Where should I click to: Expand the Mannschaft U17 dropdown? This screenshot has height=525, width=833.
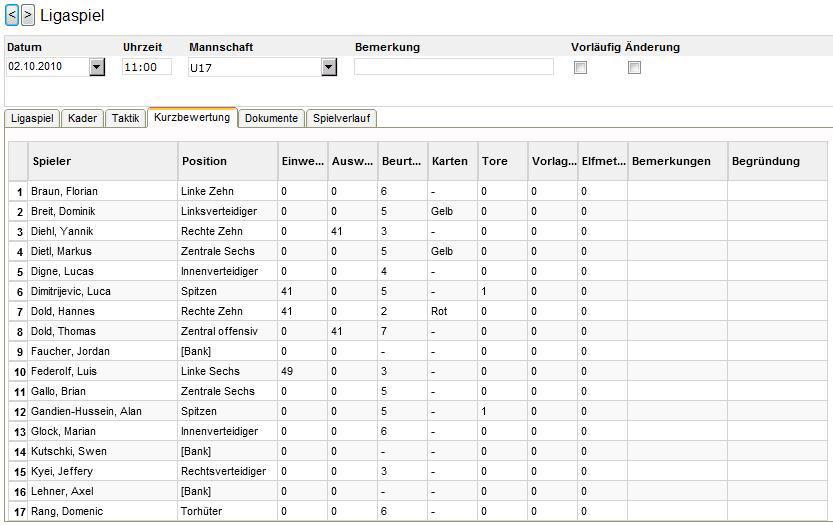[329, 67]
